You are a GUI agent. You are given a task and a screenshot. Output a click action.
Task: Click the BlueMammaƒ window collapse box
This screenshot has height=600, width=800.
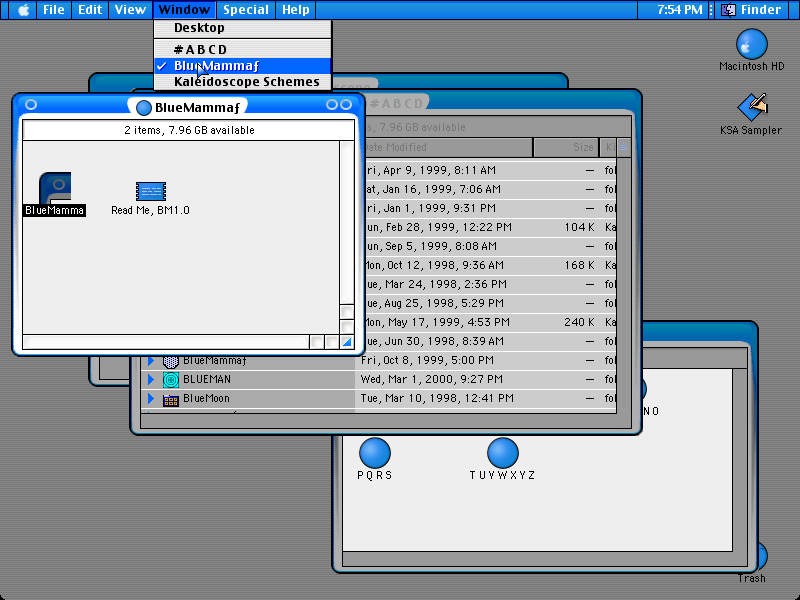pyautogui.click(x=346, y=105)
